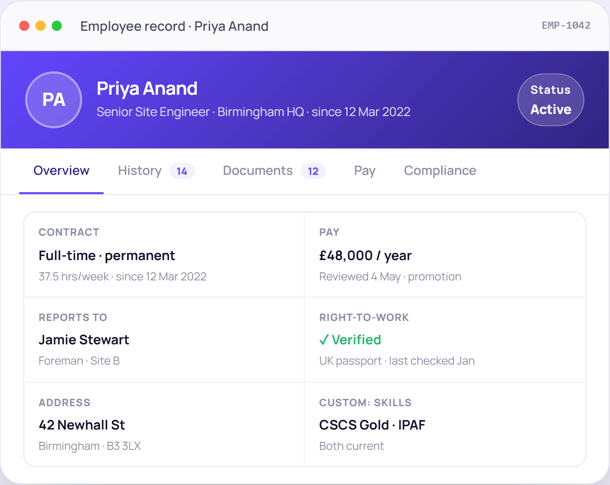Image resolution: width=610 pixels, height=485 pixels.
Task: Click UK passport · last checked Jan
Action: click(x=397, y=361)
